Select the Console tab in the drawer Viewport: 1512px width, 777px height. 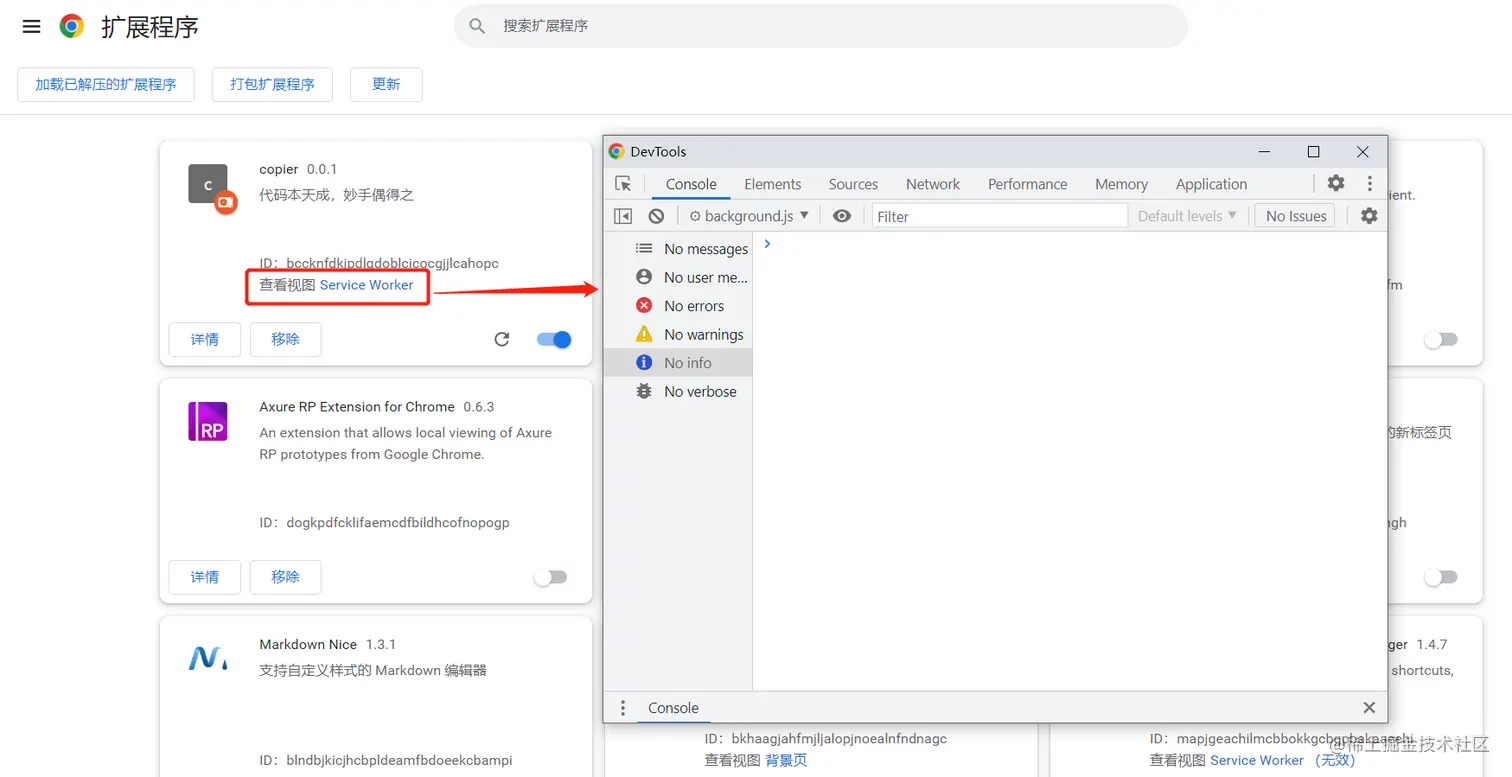(673, 708)
